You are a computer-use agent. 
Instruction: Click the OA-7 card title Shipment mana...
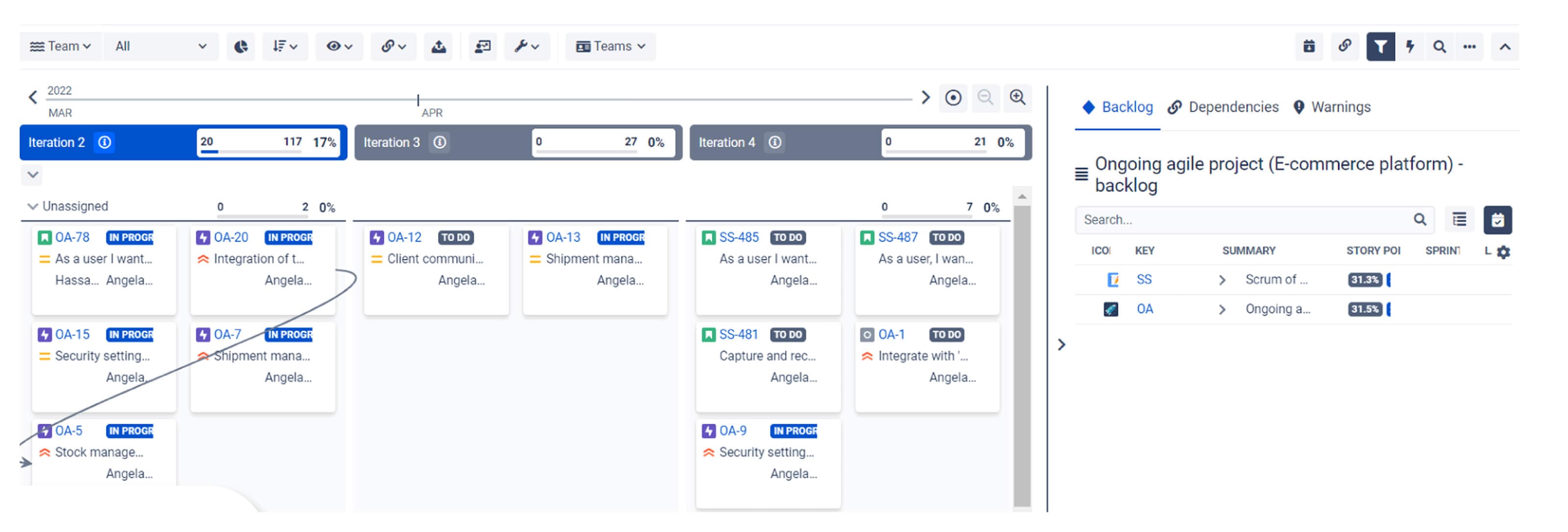coord(262,356)
